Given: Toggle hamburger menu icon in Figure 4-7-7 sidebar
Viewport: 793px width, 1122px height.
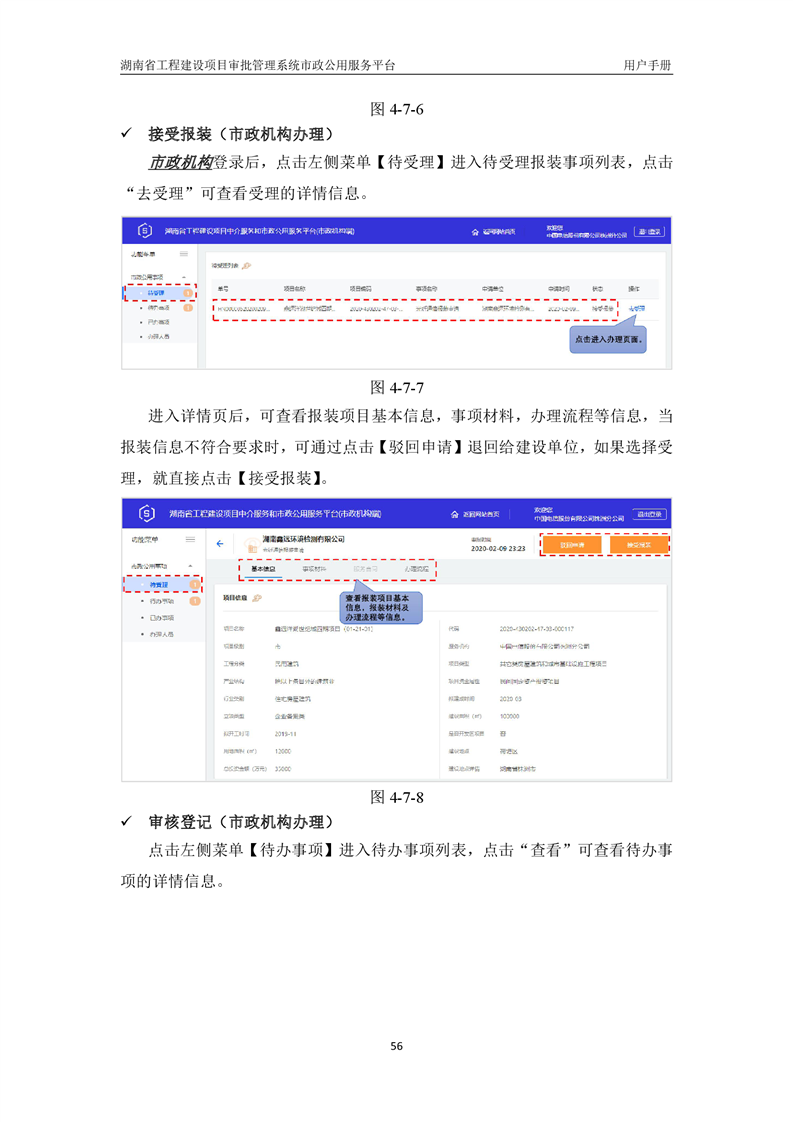Looking at the screenshot, I should tap(185, 254).
